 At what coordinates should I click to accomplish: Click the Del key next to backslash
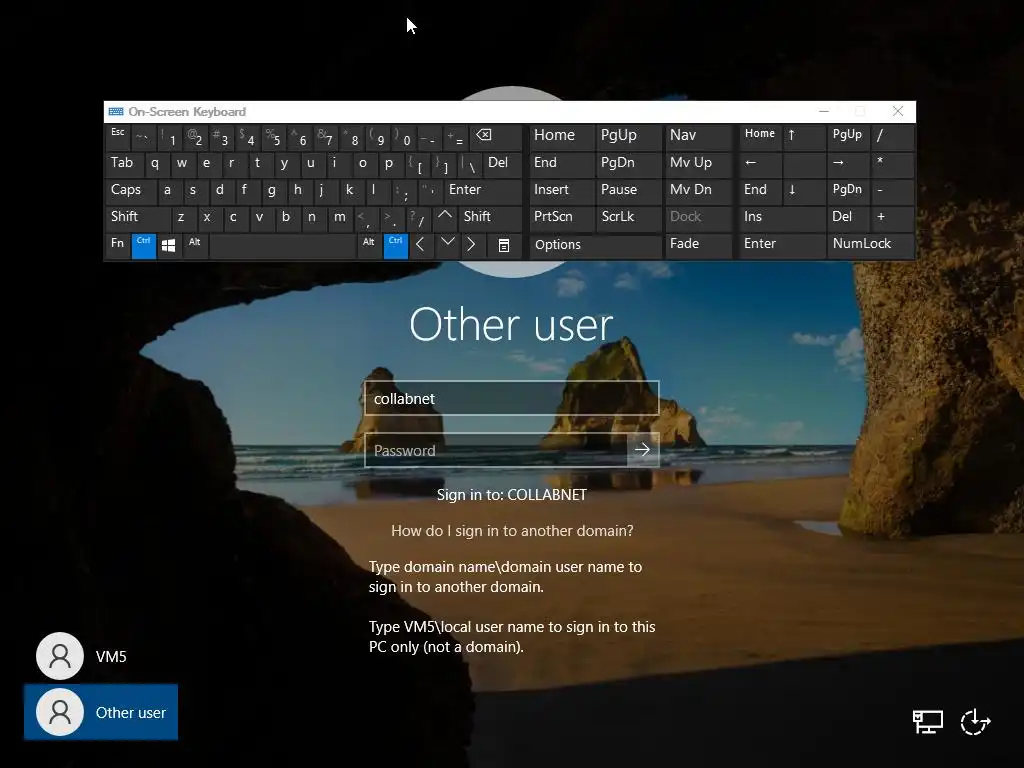pyautogui.click(x=502, y=165)
